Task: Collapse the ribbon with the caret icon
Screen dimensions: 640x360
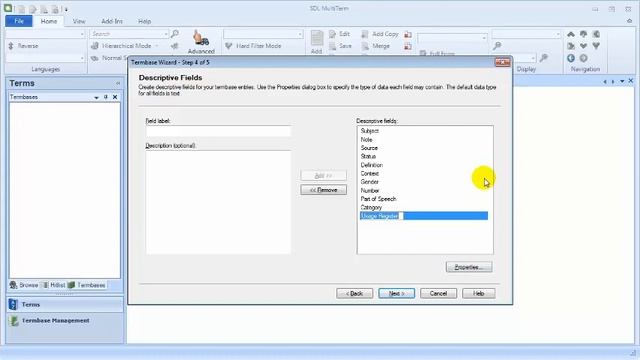Action: pos(629,21)
